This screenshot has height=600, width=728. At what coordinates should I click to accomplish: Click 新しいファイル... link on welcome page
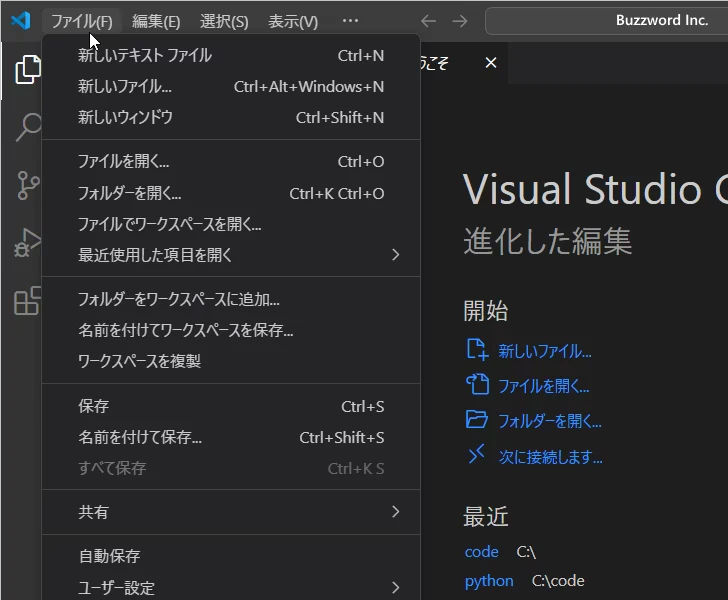[x=545, y=351]
